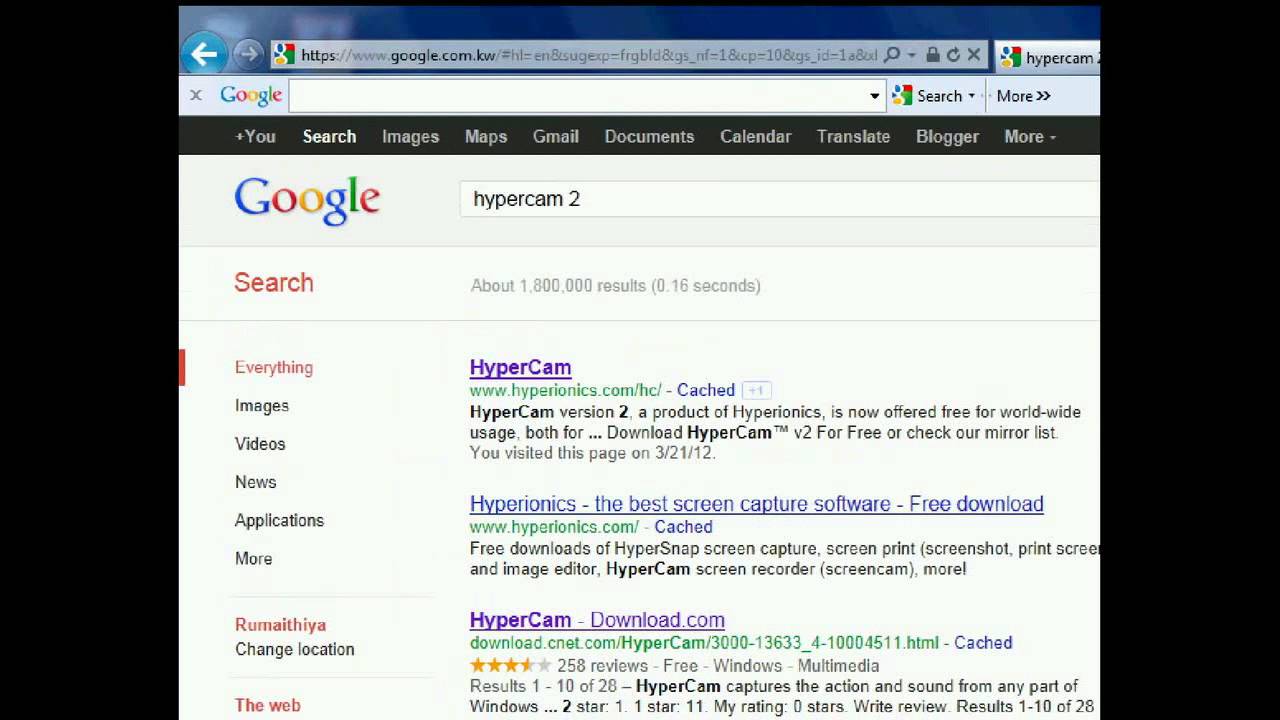Filter results by News in sidebar
Image resolution: width=1280 pixels, height=720 pixels.
point(255,482)
